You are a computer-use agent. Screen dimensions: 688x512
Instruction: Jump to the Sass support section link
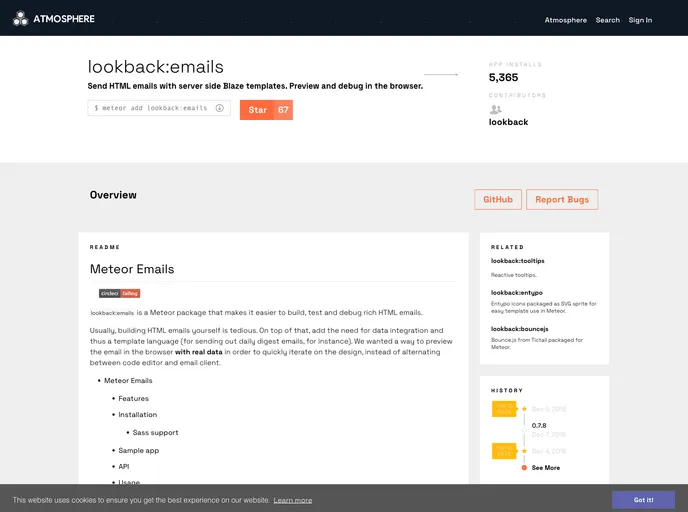pos(155,433)
